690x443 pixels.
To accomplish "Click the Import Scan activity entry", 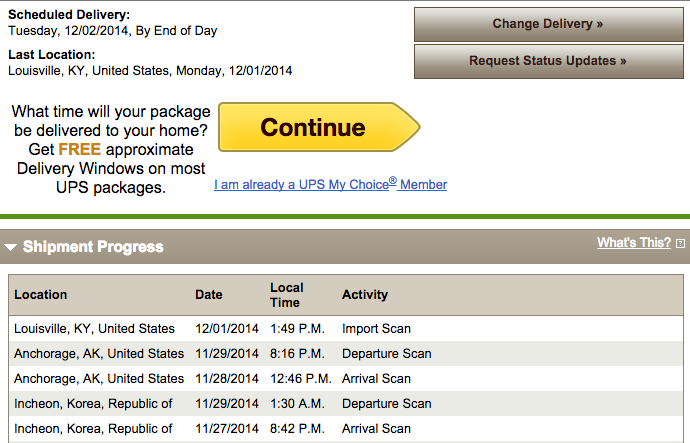I will click(x=376, y=329).
